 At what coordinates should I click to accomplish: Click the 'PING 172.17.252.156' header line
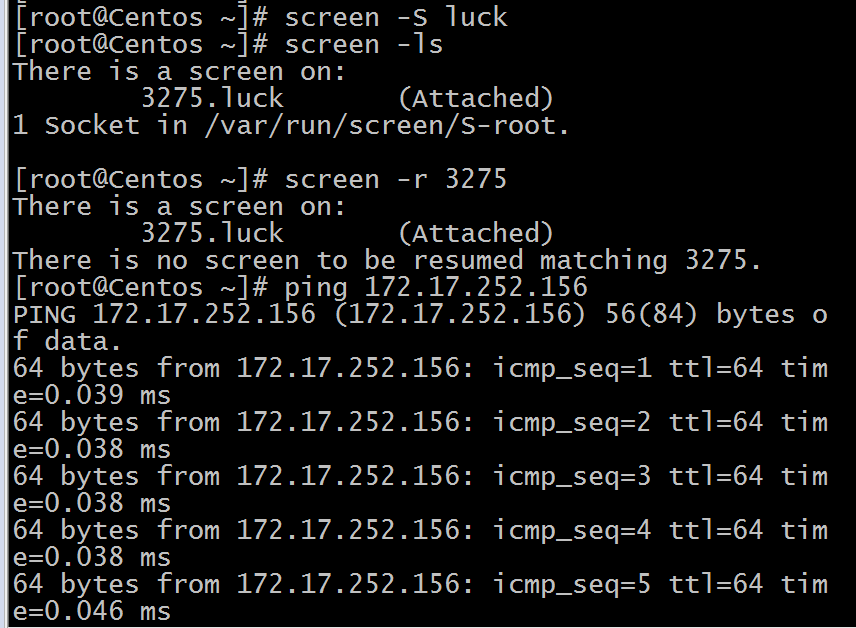point(165,315)
